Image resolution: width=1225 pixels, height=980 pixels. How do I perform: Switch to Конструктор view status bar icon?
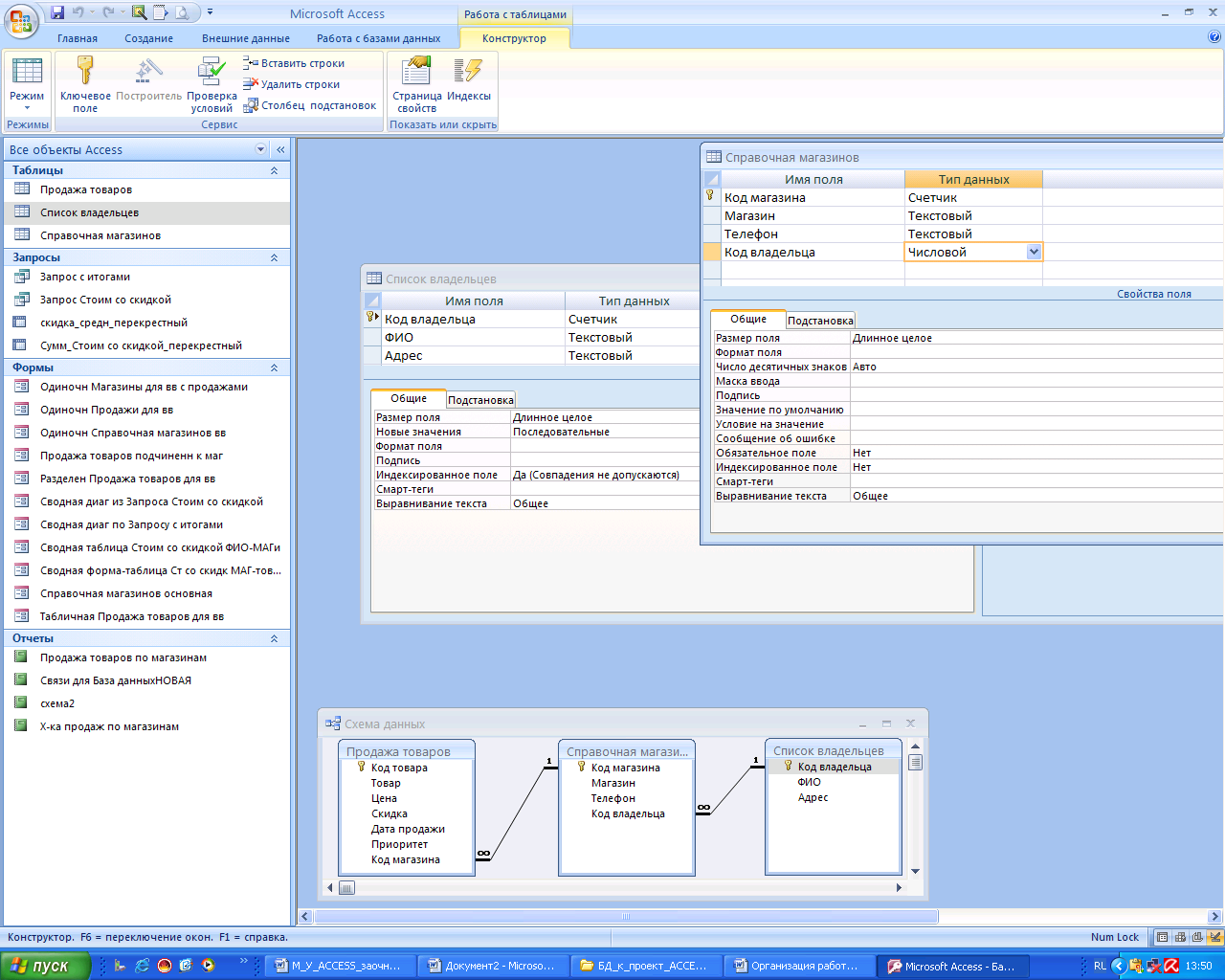[1215, 938]
